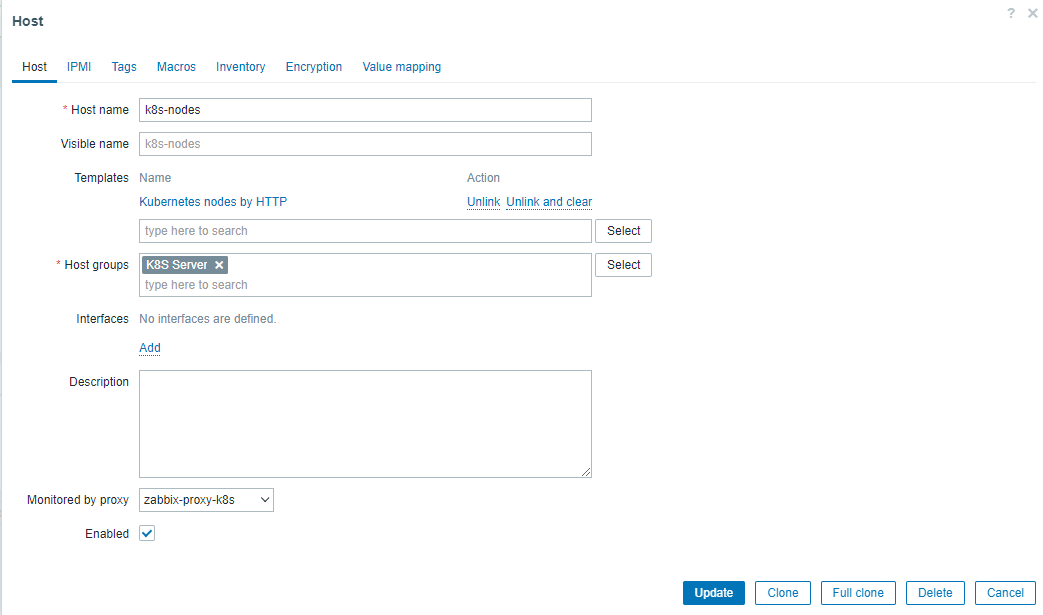
Task: Select templates via Select button
Action: pos(623,231)
